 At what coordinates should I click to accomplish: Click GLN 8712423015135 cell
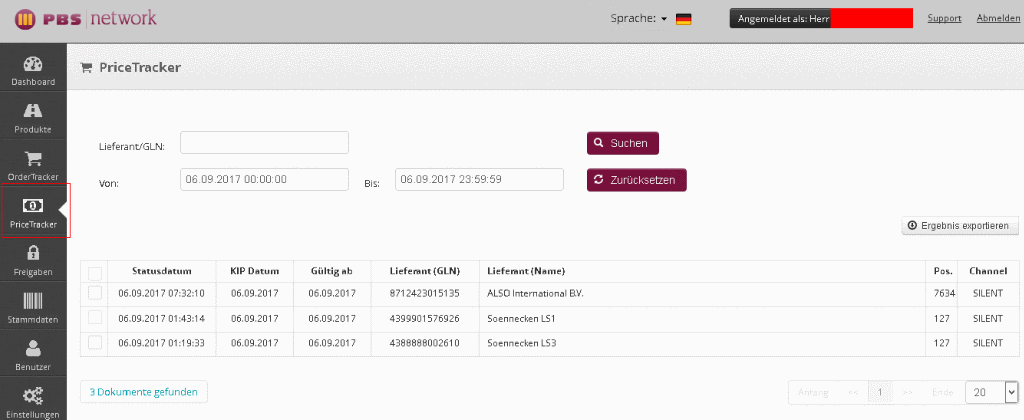tap(424, 293)
